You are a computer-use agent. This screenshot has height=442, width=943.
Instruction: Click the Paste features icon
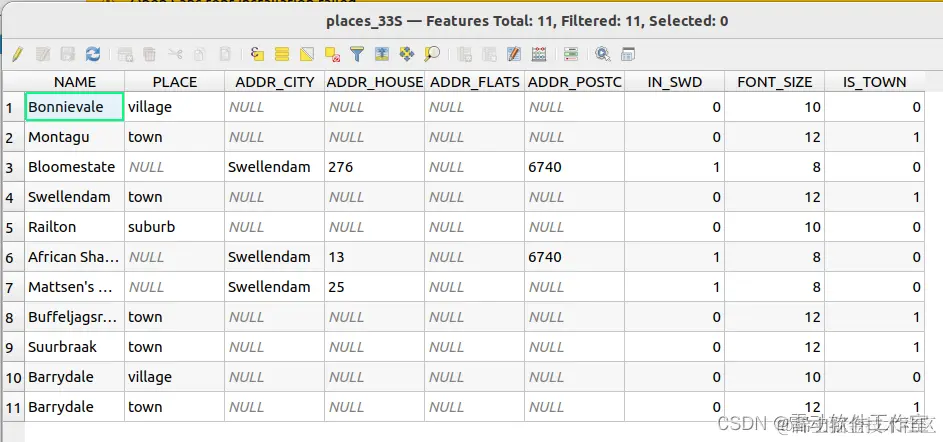224,54
